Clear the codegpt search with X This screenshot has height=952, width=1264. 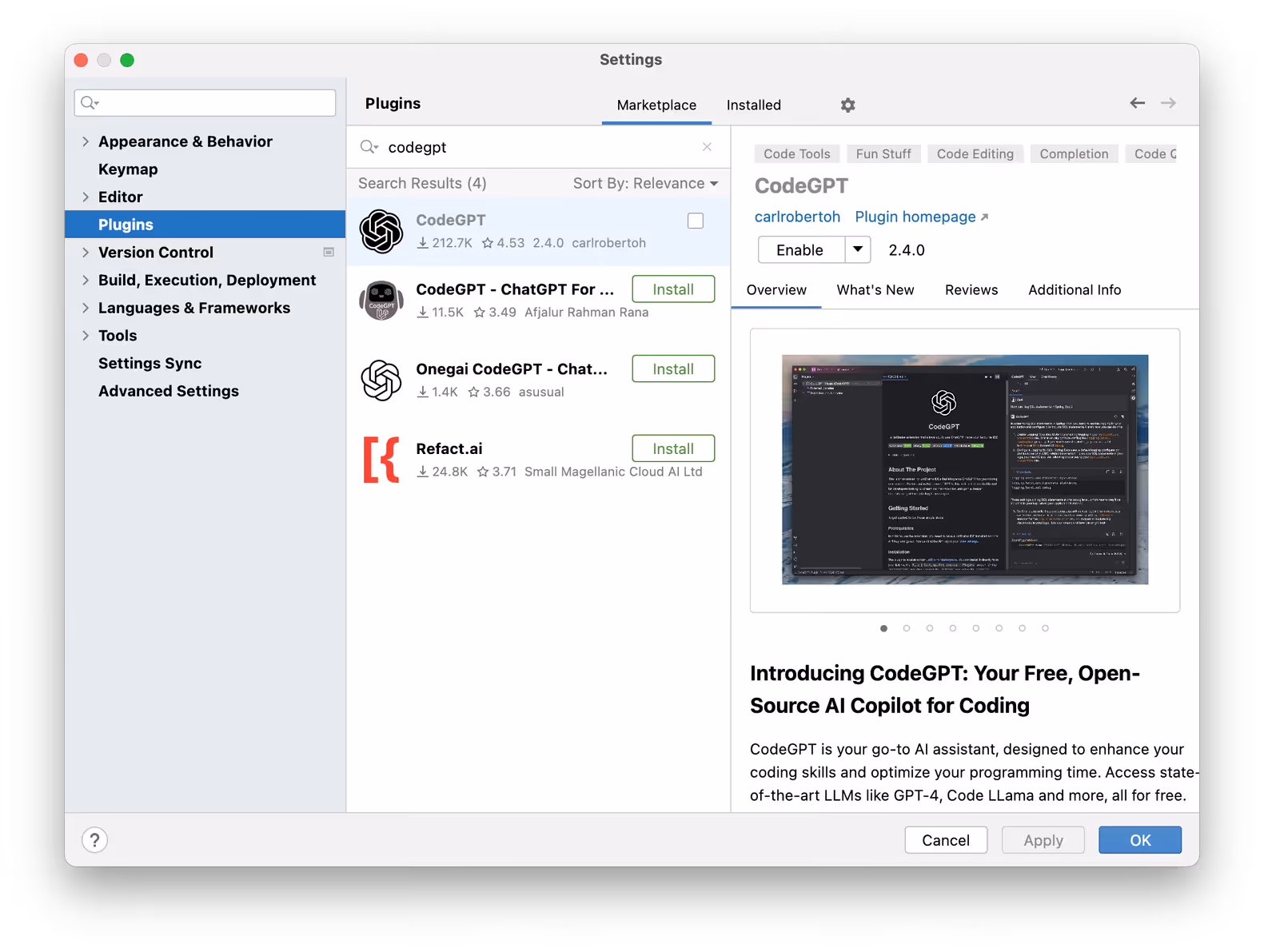tap(707, 147)
